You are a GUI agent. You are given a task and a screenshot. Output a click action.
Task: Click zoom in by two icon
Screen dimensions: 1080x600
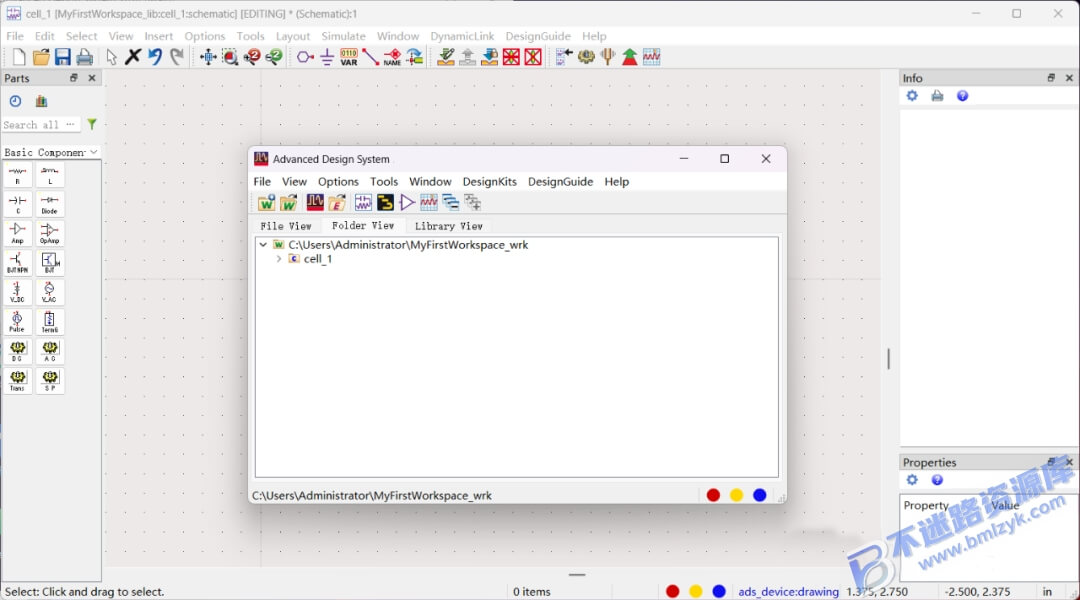pos(252,56)
